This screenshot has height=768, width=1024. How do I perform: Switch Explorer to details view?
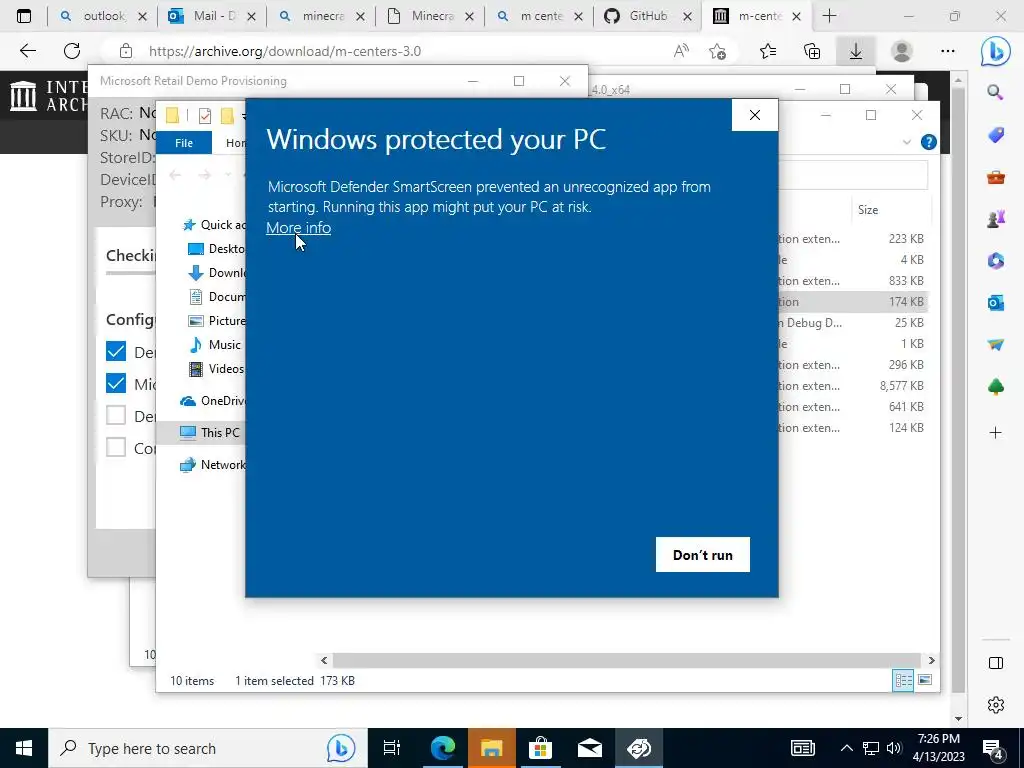click(903, 680)
